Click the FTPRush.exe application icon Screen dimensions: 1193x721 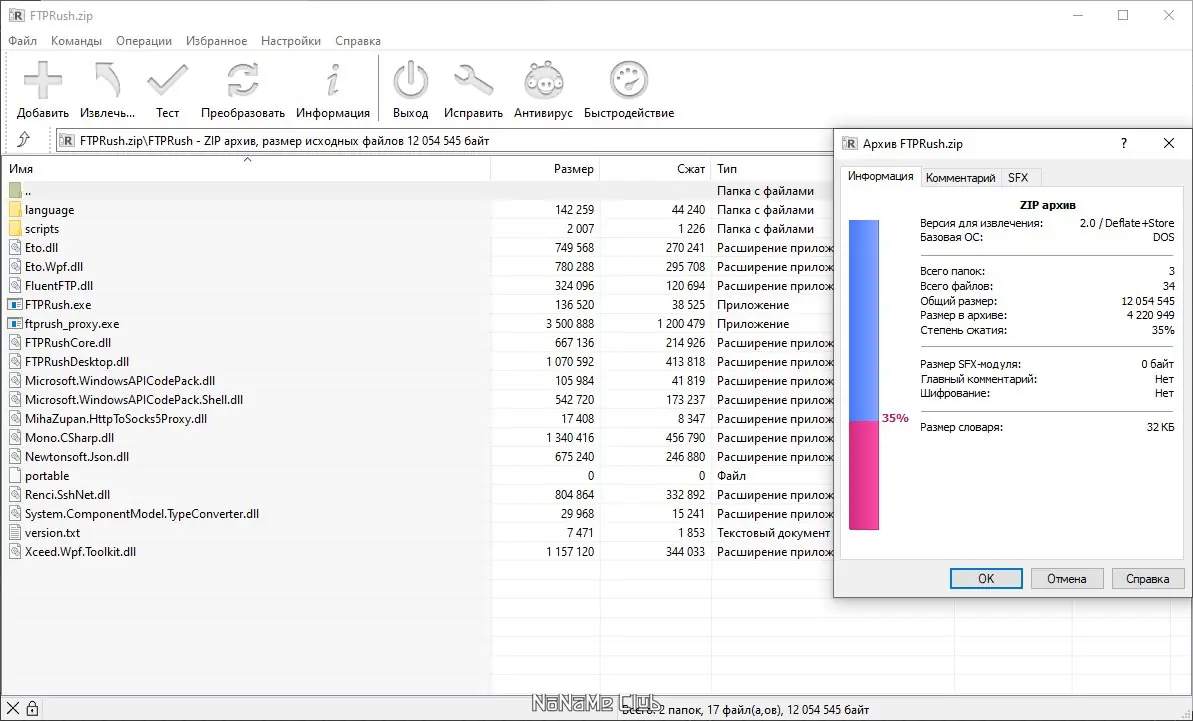point(15,305)
